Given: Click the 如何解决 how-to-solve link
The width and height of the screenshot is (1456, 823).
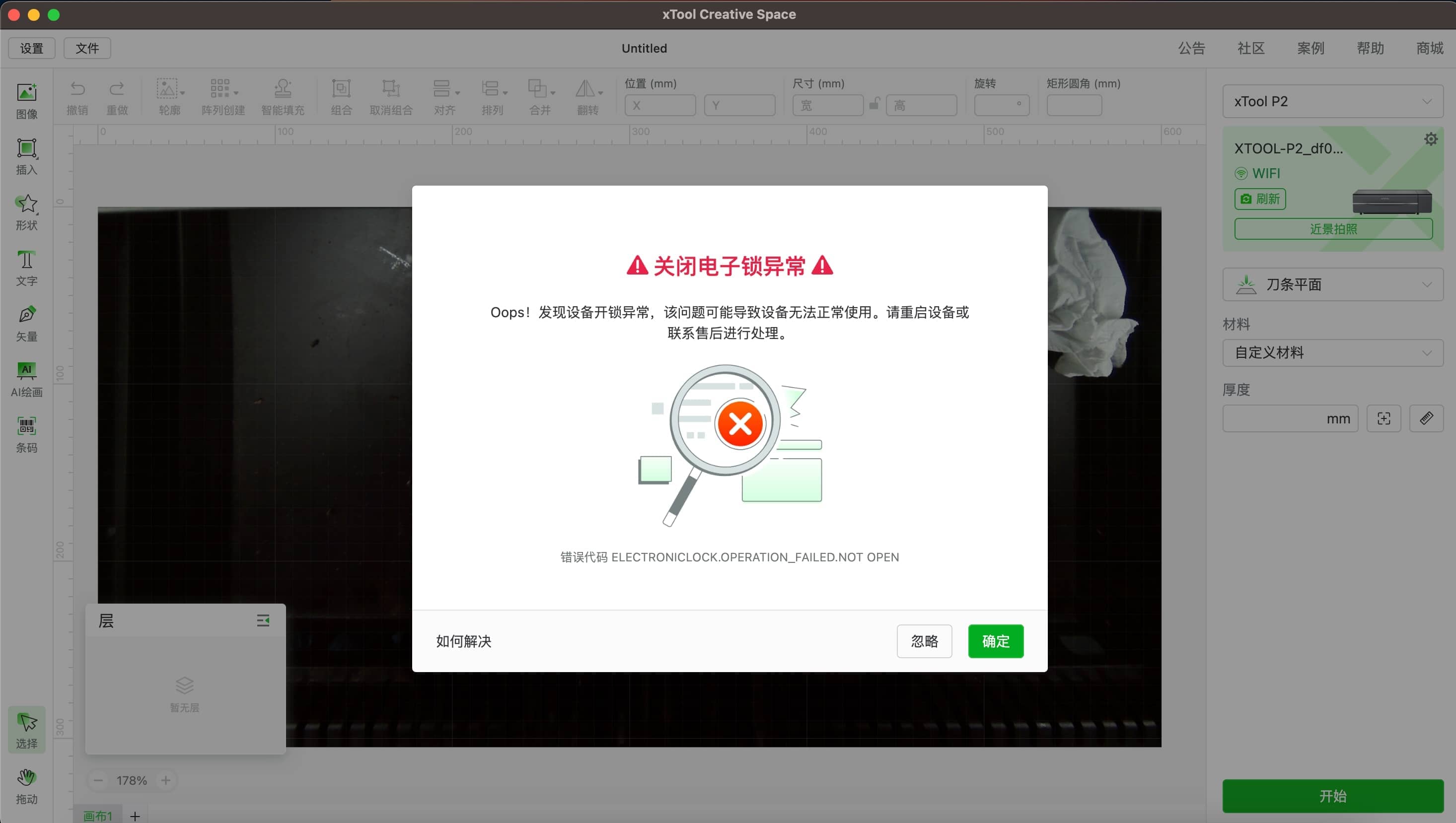Looking at the screenshot, I should coord(464,641).
